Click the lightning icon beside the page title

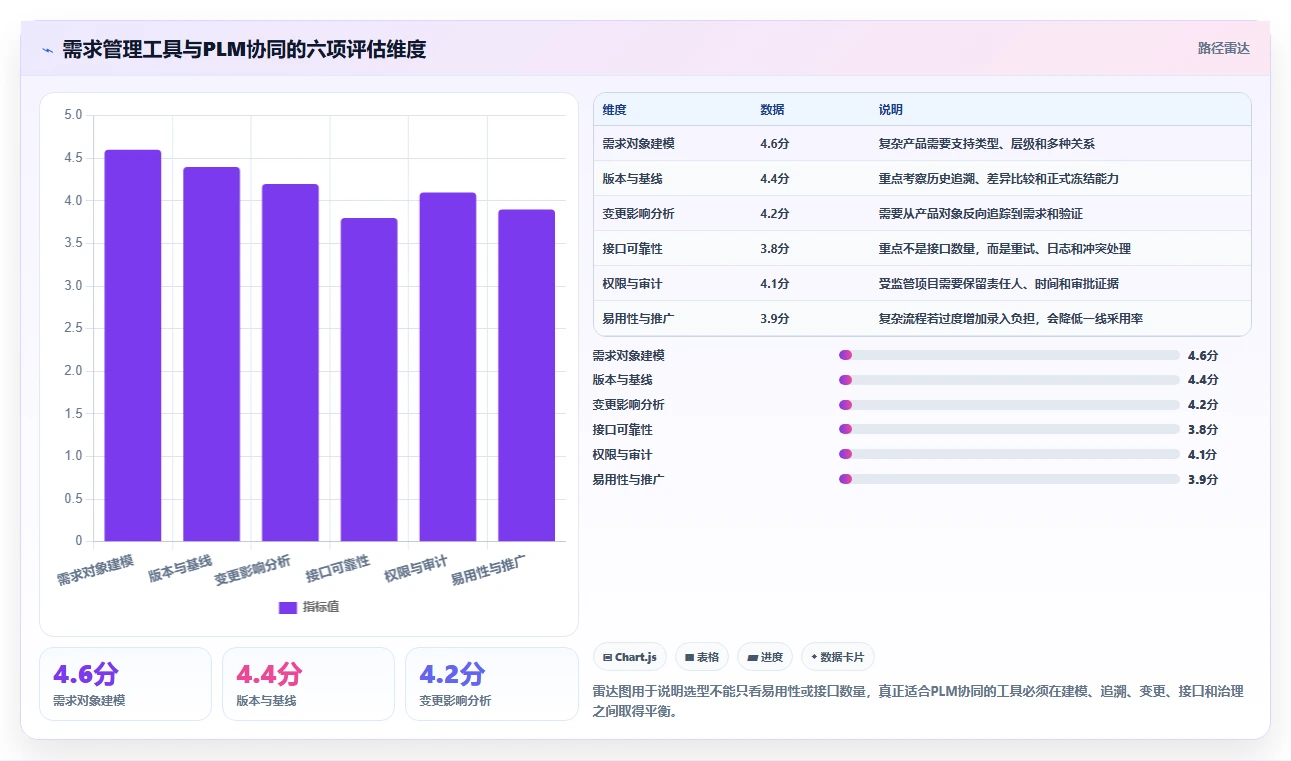[47, 49]
